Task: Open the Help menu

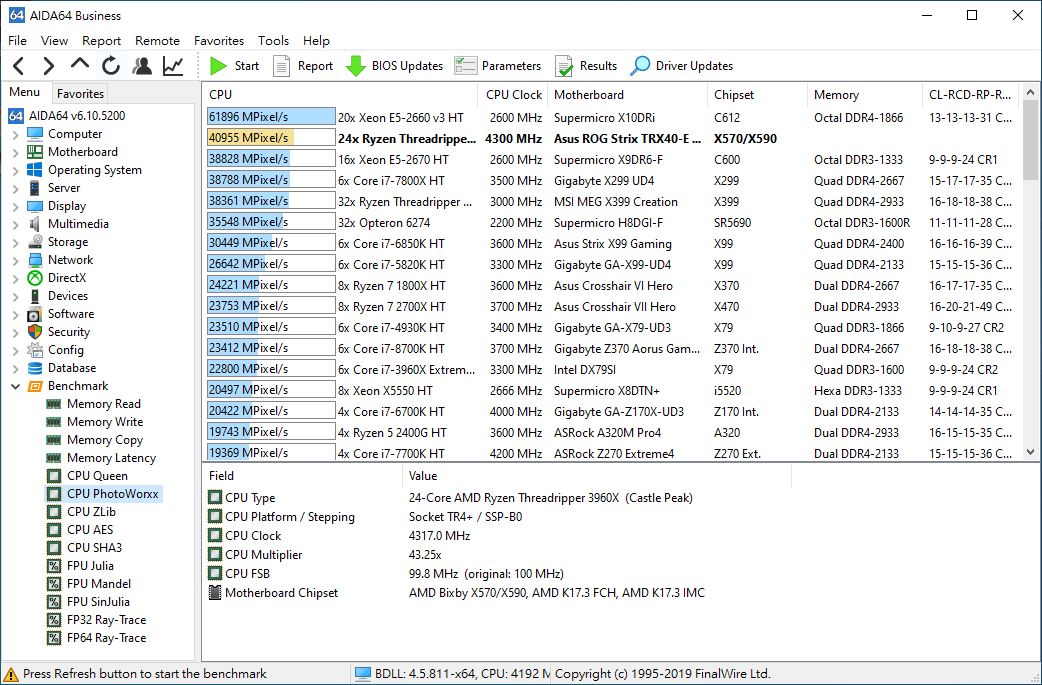Action: point(316,41)
